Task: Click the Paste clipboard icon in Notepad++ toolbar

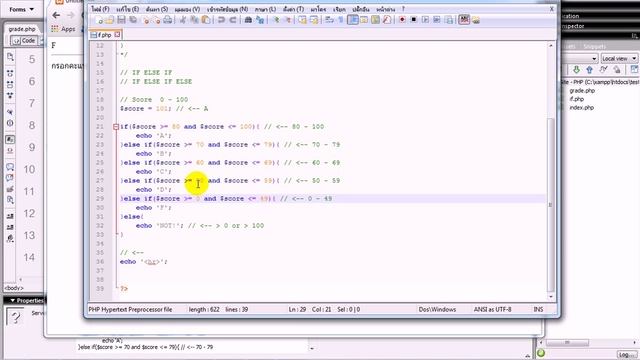Action: [x=206, y=20]
